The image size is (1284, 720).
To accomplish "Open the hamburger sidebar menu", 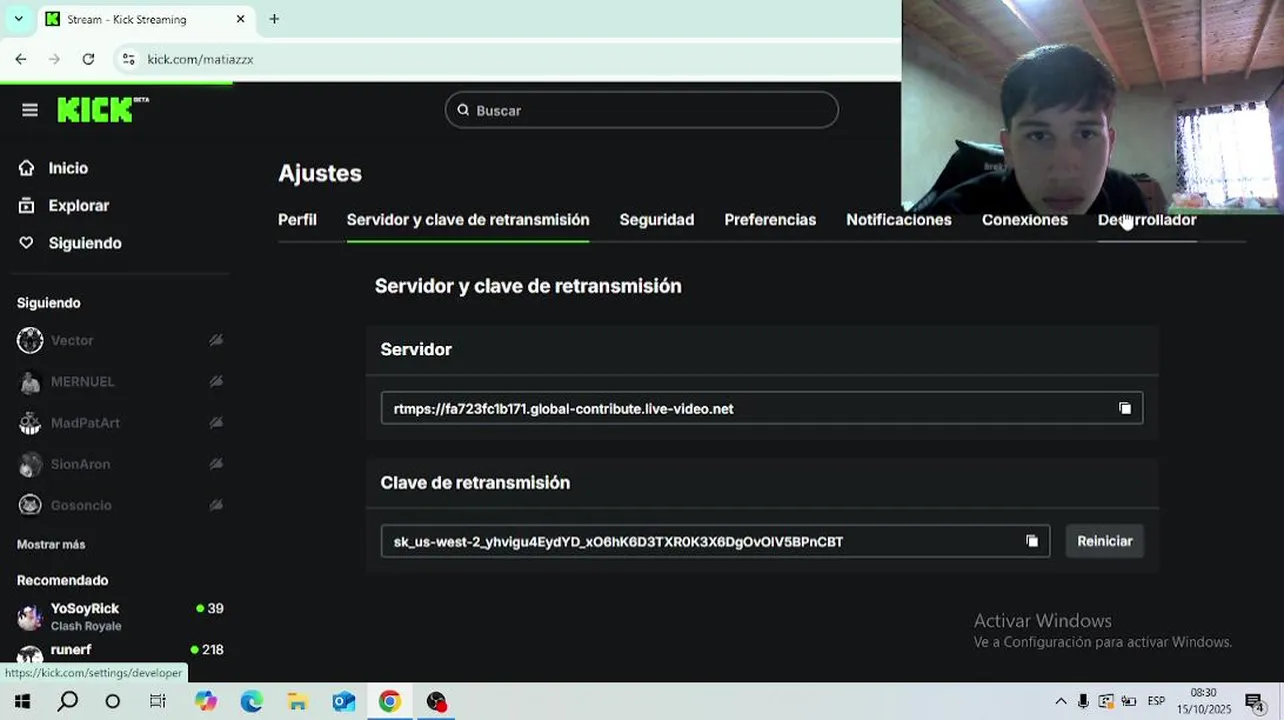I will (x=30, y=110).
